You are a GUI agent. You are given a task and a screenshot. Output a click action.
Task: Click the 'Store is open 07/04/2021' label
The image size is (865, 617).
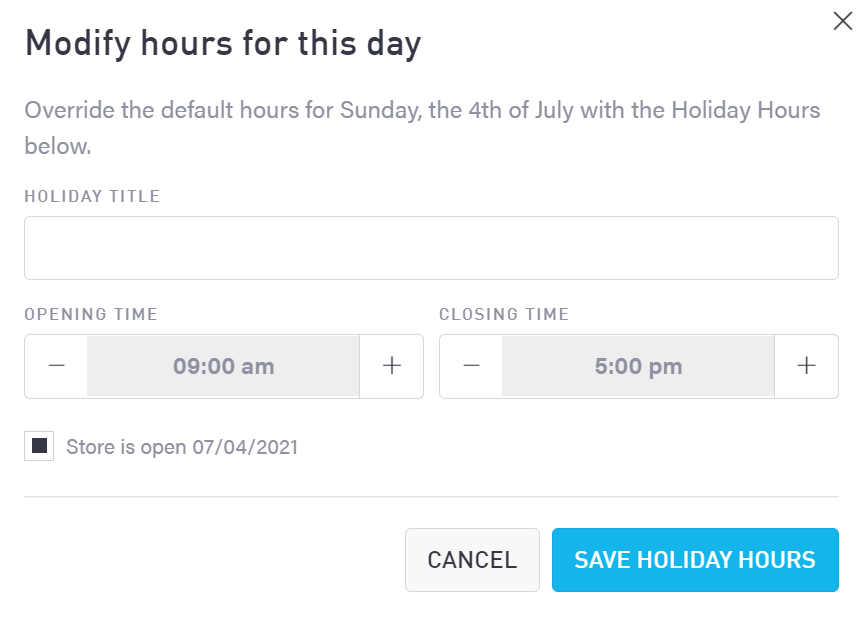coord(182,447)
